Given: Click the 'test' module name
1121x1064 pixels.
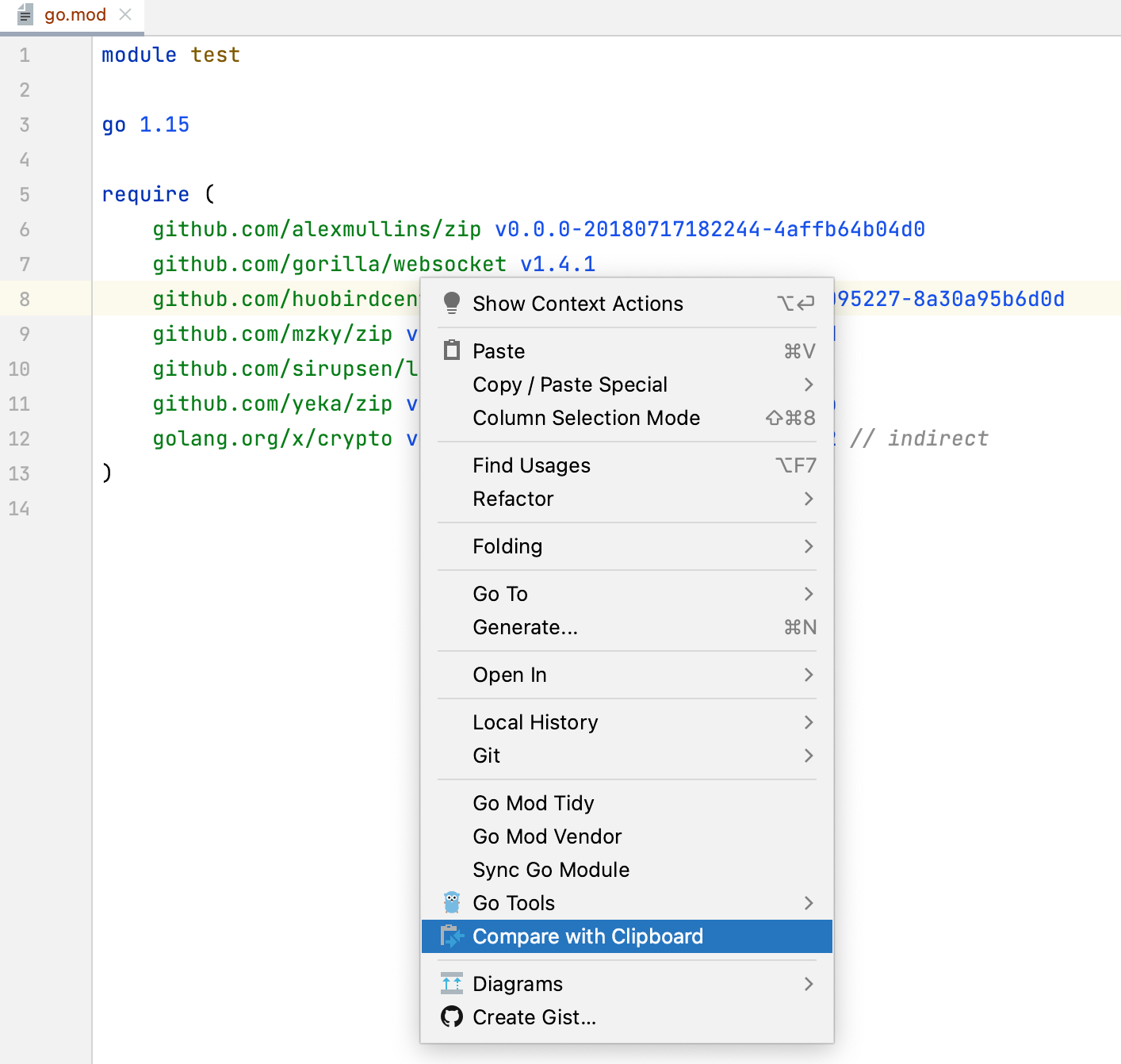Looking at the screenshot, I should click(215, 55).
